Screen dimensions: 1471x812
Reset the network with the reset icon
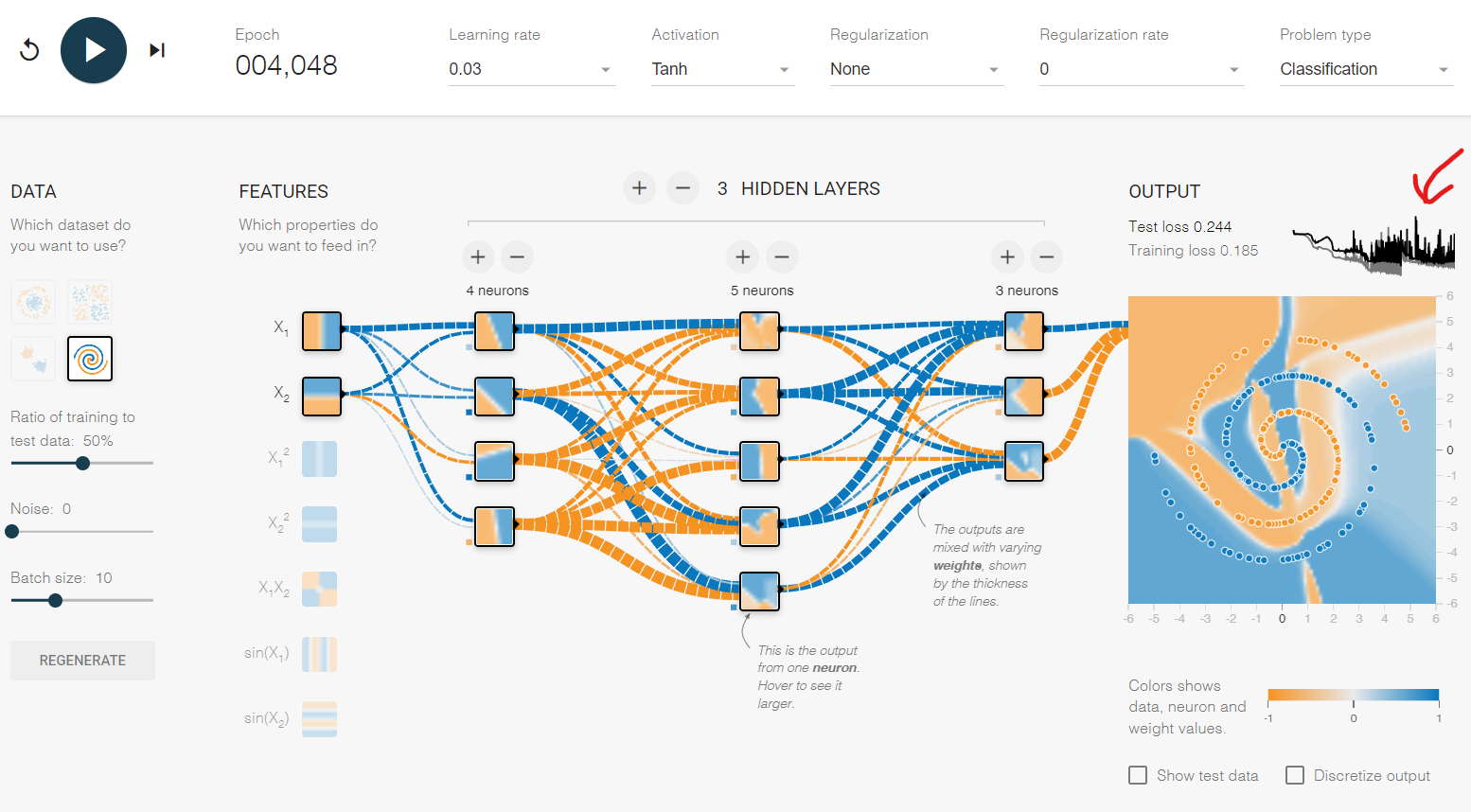click(29, 49)
